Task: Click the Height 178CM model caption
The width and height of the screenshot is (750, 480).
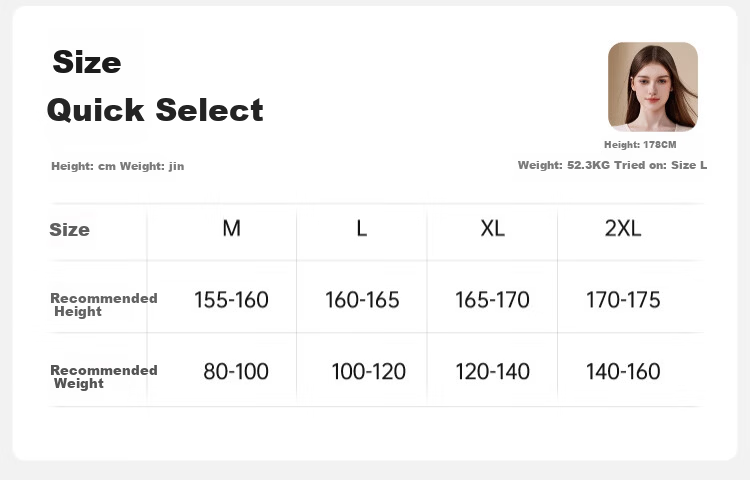Action: coord(640,144)
